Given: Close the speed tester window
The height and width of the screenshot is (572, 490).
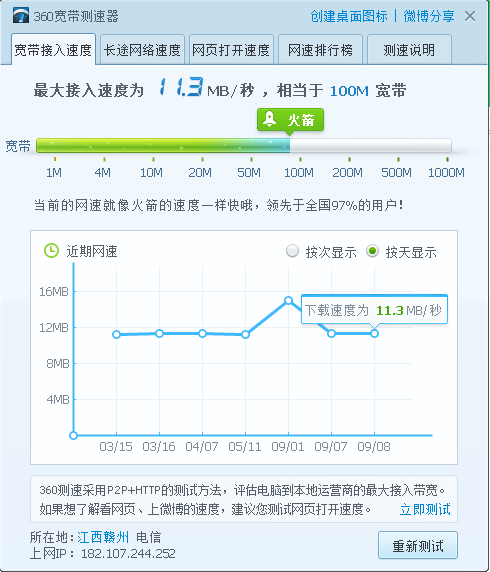Looking at the screenshot, I should click(x=470, y=16).
